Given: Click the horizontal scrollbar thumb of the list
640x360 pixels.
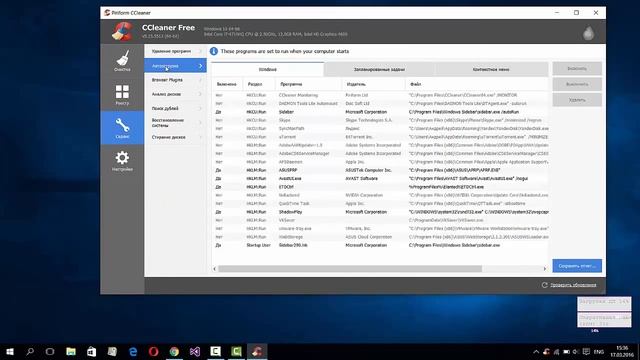Looking at the screenshot, I should point(350,269).
